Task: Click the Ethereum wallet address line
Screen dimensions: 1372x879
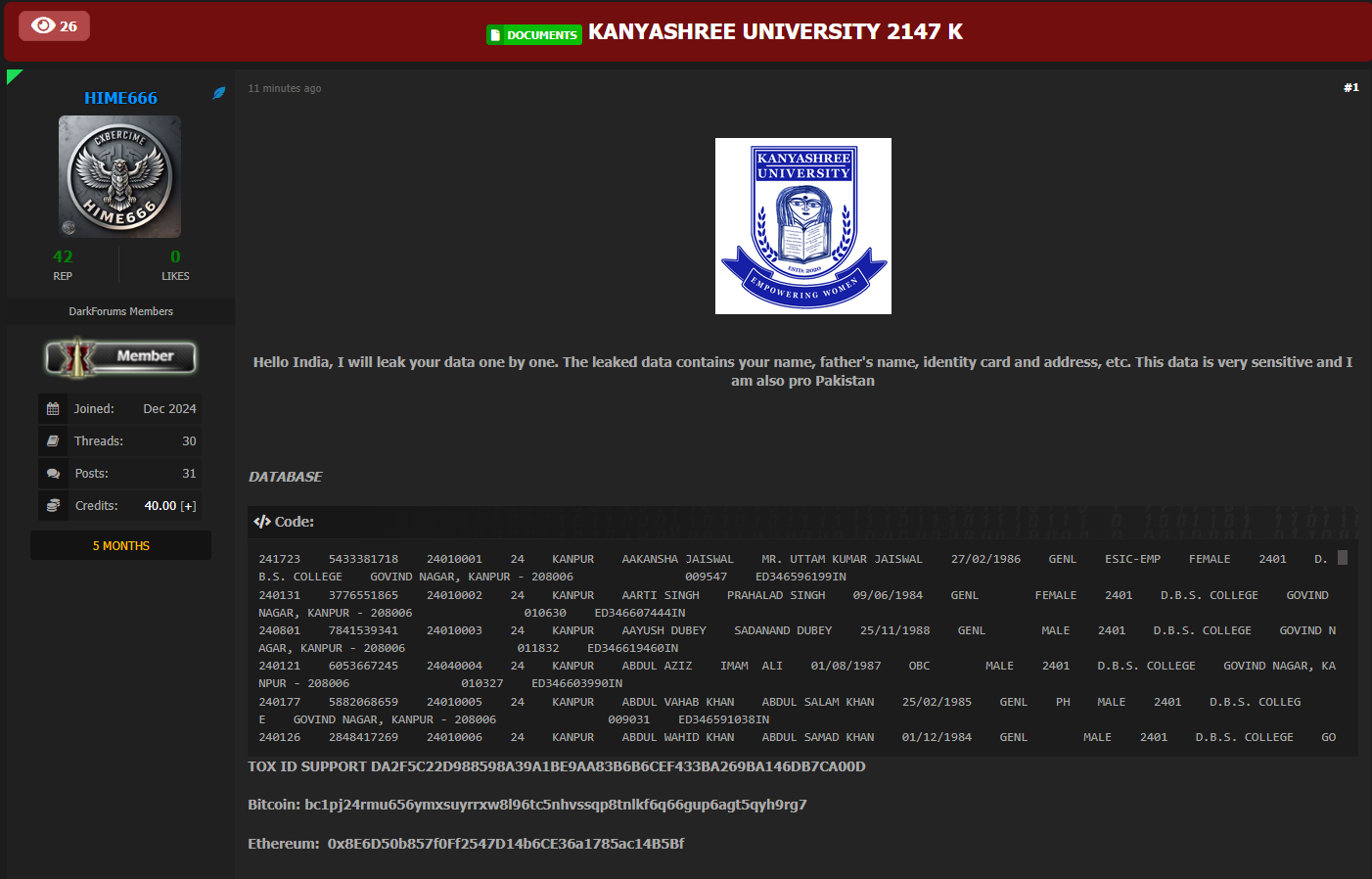Action: pos(466,844)
